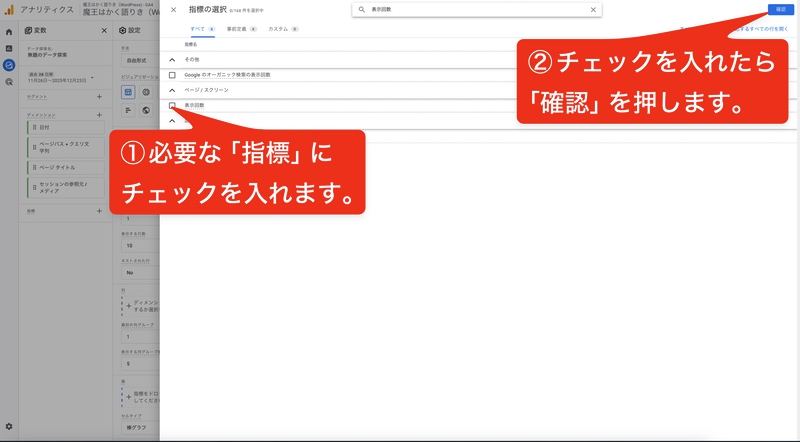
Task: Switch to the すべて tab
Action: coord(203,29)
